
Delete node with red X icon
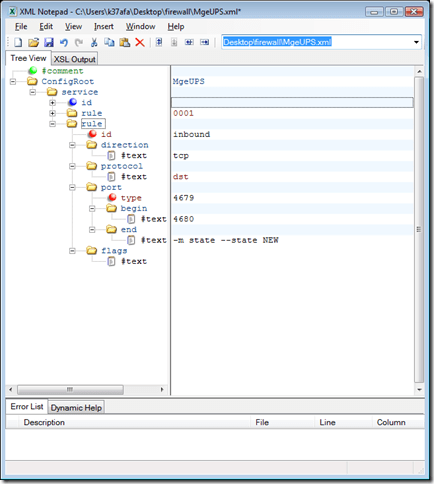tap(140, 42)
